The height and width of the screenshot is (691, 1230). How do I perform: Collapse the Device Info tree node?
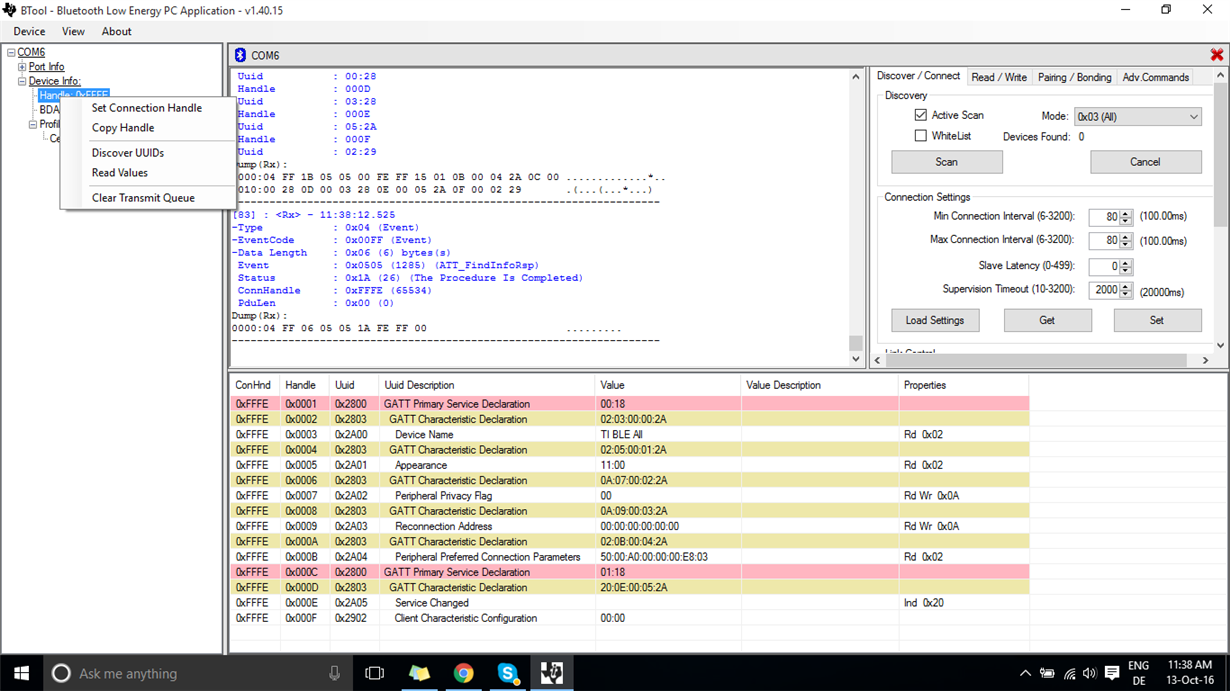coord(23,81)
